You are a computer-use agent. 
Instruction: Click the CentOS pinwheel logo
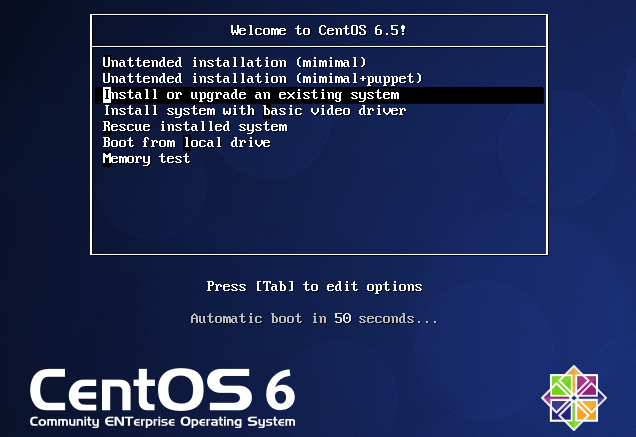(x=574, y=397)
